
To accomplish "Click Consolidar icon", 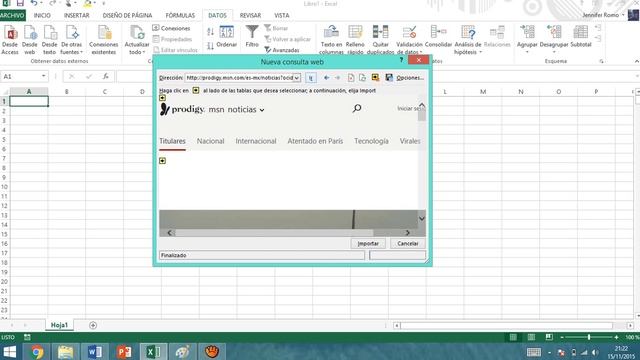I will [438, 36].
